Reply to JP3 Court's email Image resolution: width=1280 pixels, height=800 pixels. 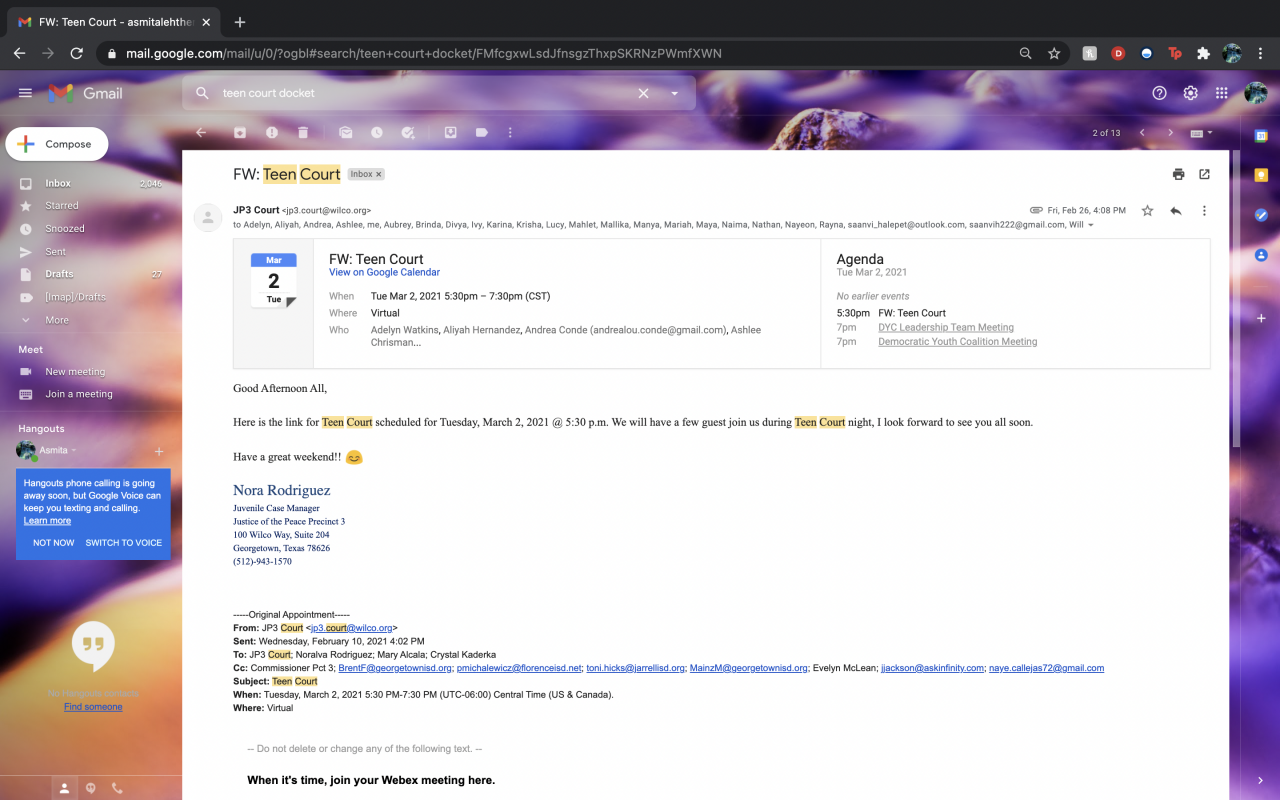(x=1176, y=211)
